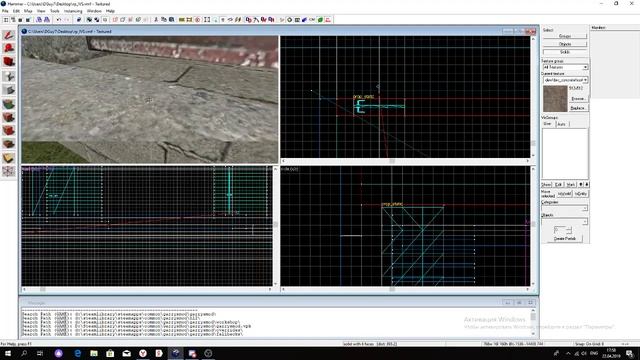Screen dimensions: 640x360
Task: Click Edit Cordon Bounds icon
Action: tap(189, 20)
